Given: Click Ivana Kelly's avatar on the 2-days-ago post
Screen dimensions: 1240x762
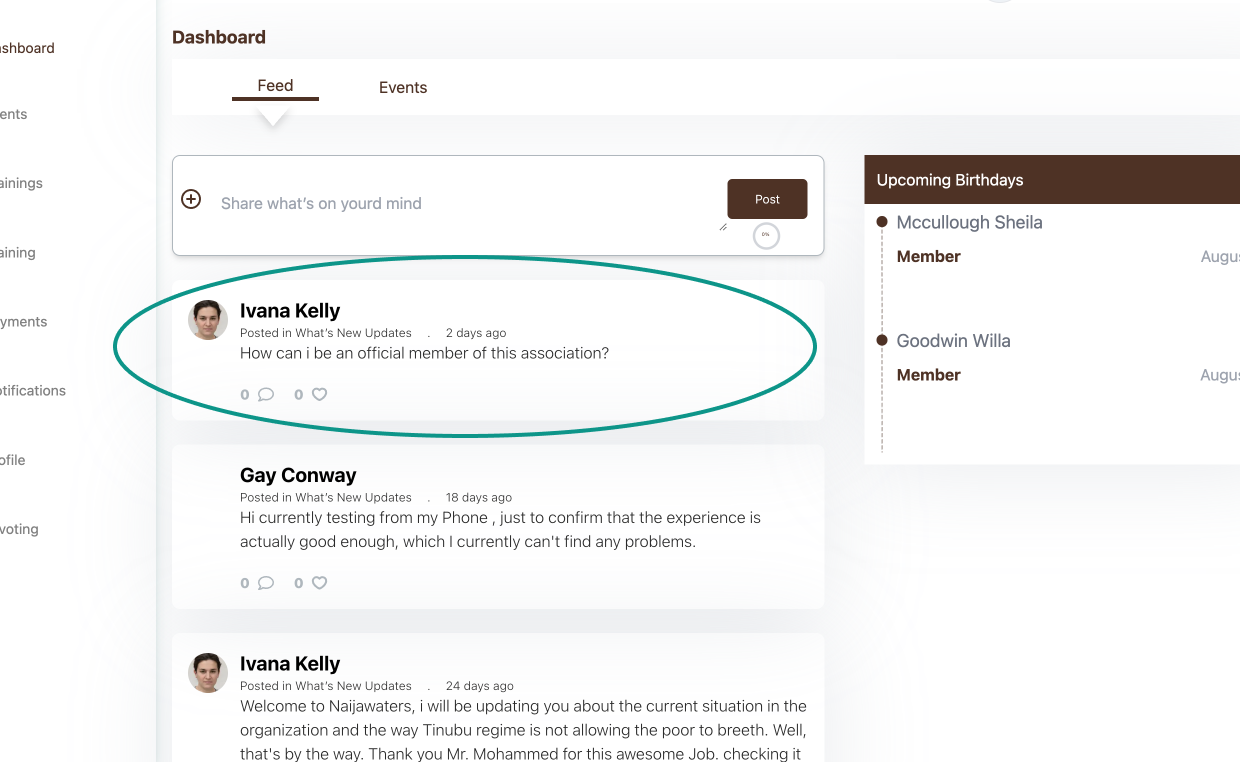Looking at the screenshot, I should pyautogui.click(x=208, y=320).
